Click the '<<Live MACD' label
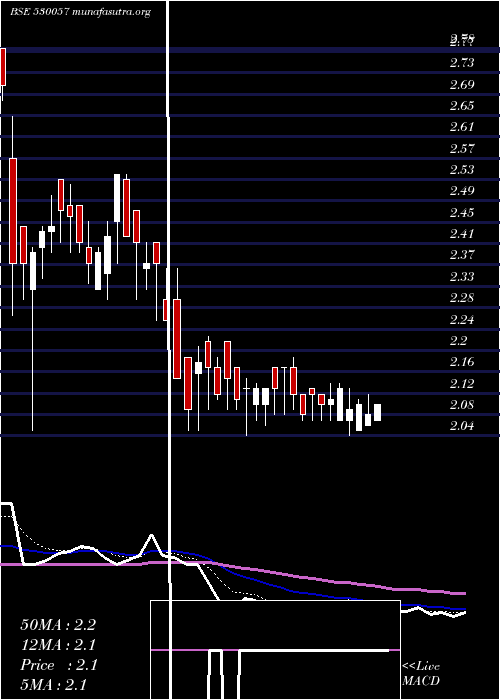 click(x=421, y=674)
